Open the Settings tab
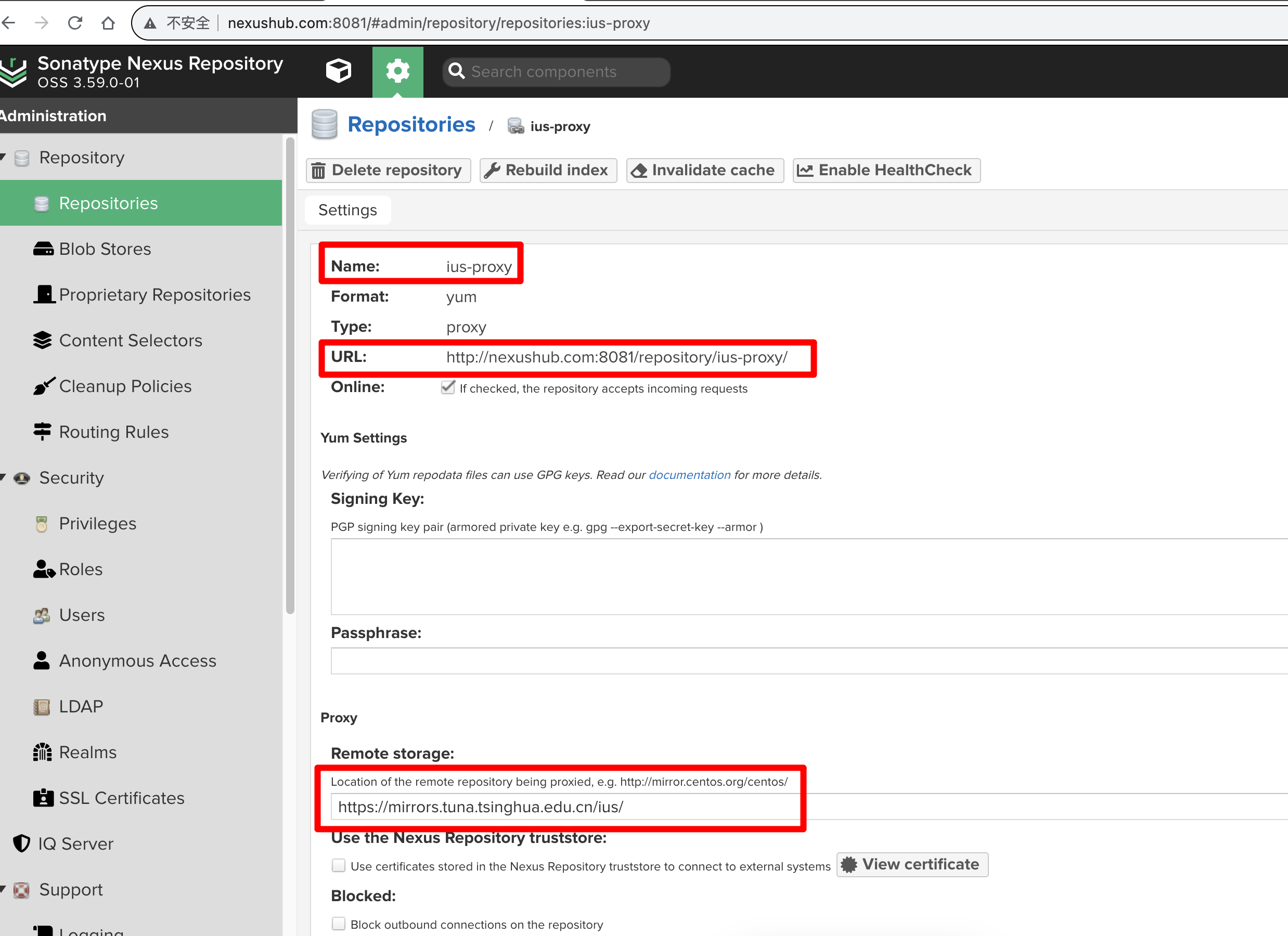The image size is (1288, 936). point(347,210)
